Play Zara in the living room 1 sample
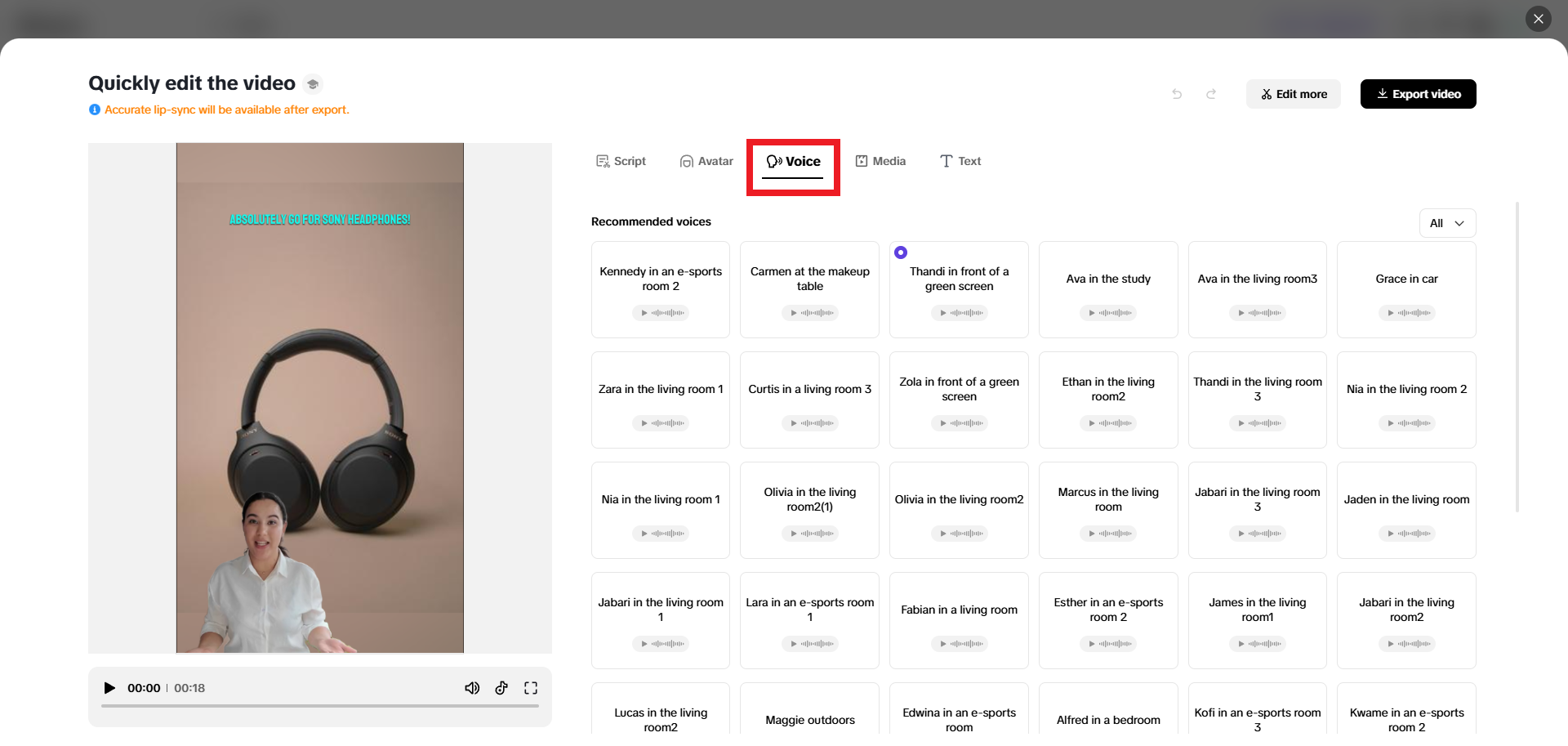 click(x=661, y=423)
